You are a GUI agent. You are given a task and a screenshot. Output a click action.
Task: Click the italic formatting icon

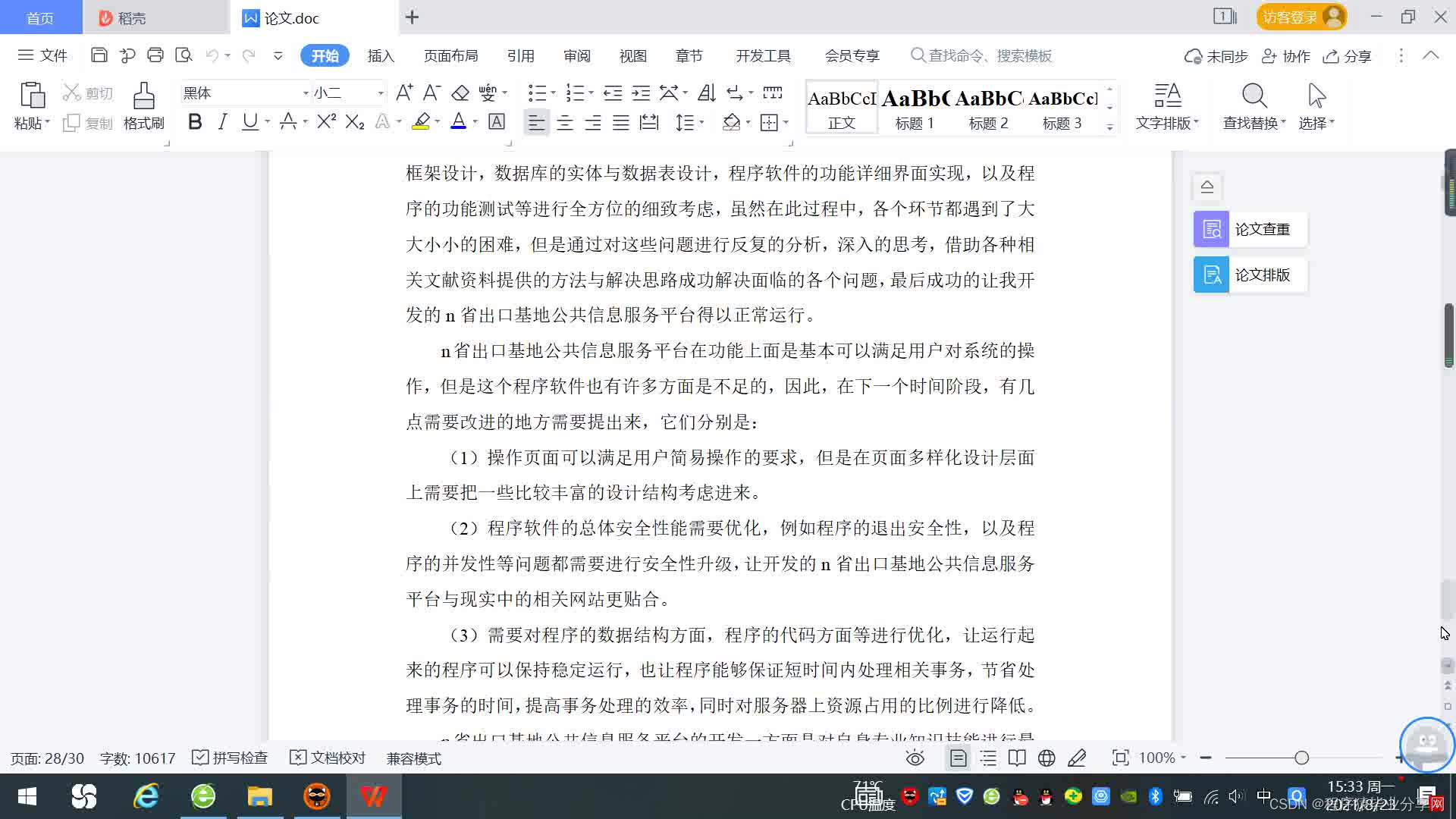(222, 122)
